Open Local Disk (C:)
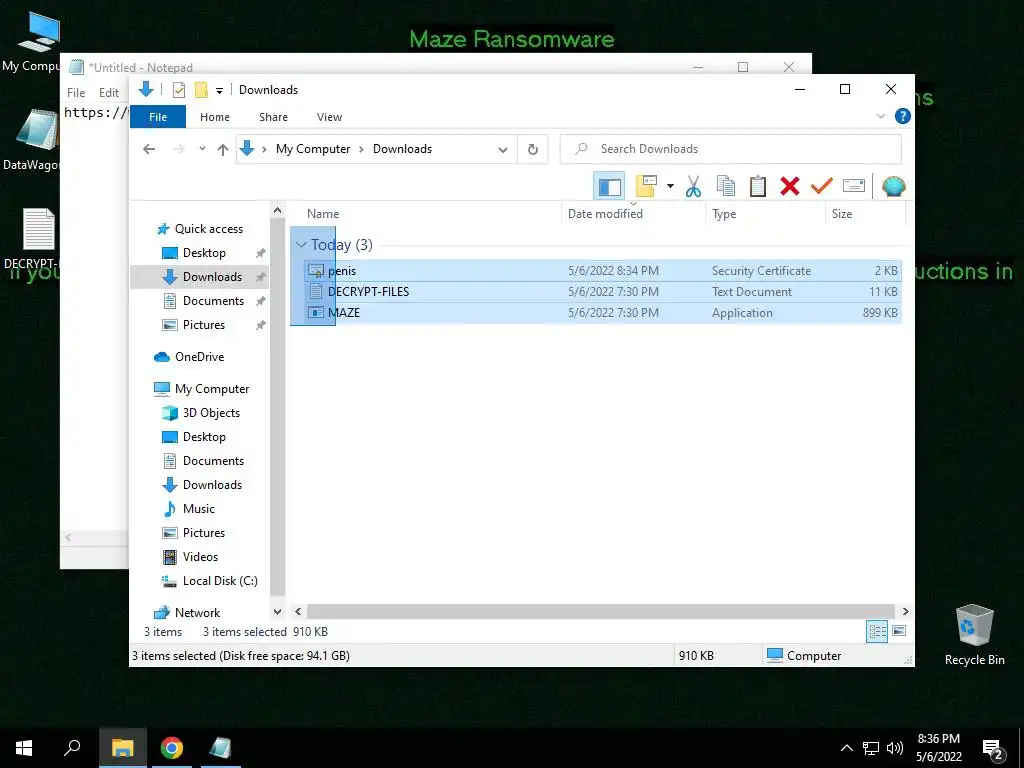This screenshot has height=768, width=1024. (219, 581)
